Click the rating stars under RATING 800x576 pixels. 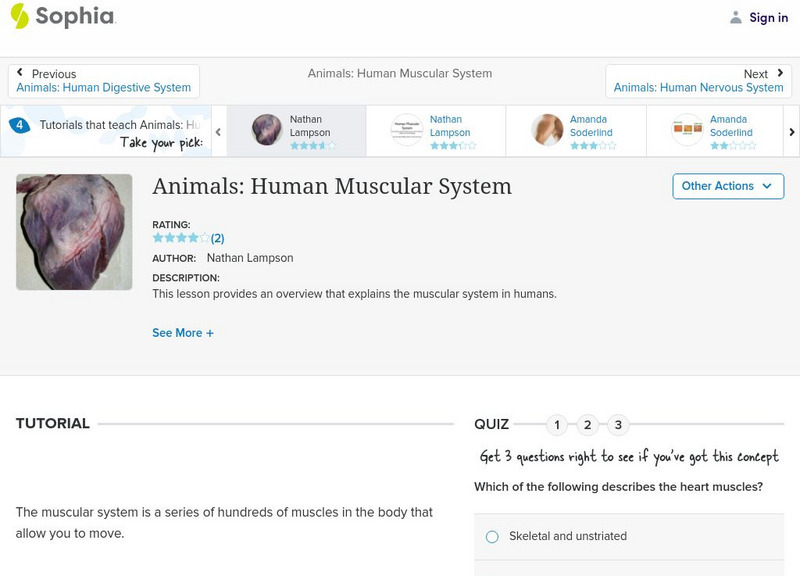[181, 238]
